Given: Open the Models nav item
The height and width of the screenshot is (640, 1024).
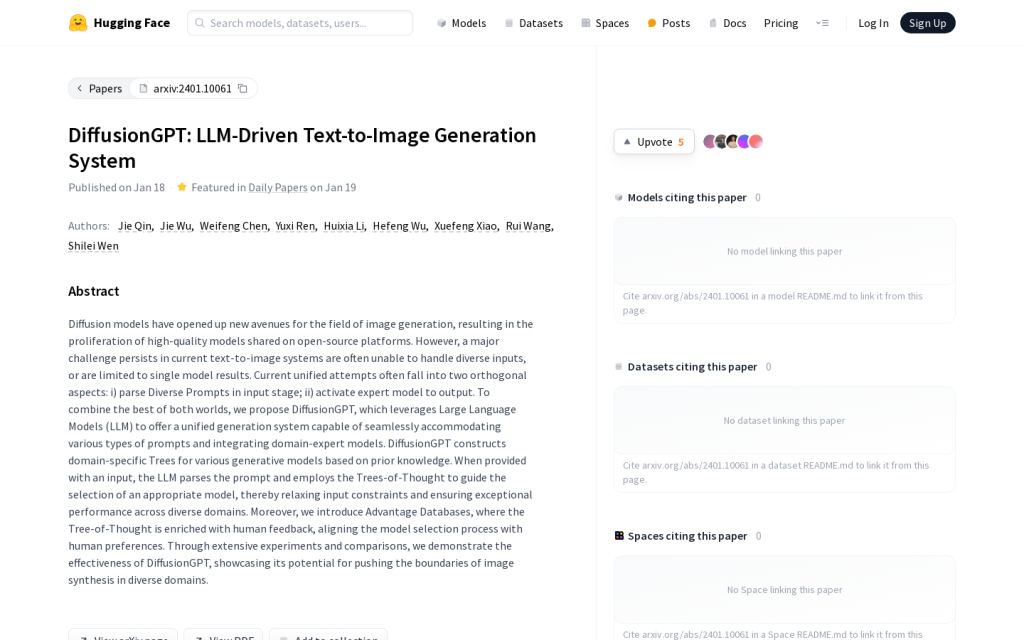Looking at the screenshot, I should pos(461,23).
